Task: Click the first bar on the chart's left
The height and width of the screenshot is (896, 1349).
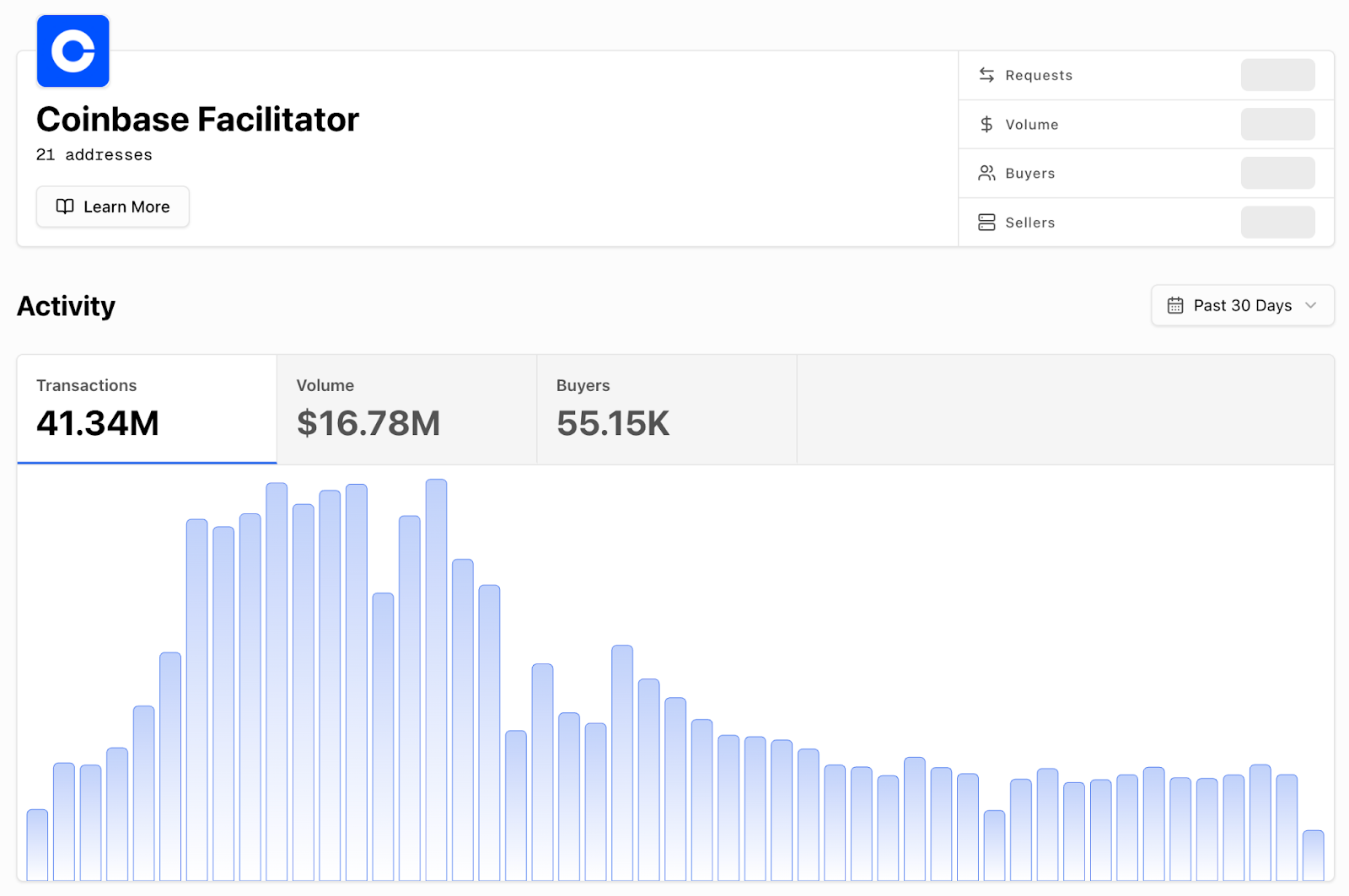Action: coord(37,845)
